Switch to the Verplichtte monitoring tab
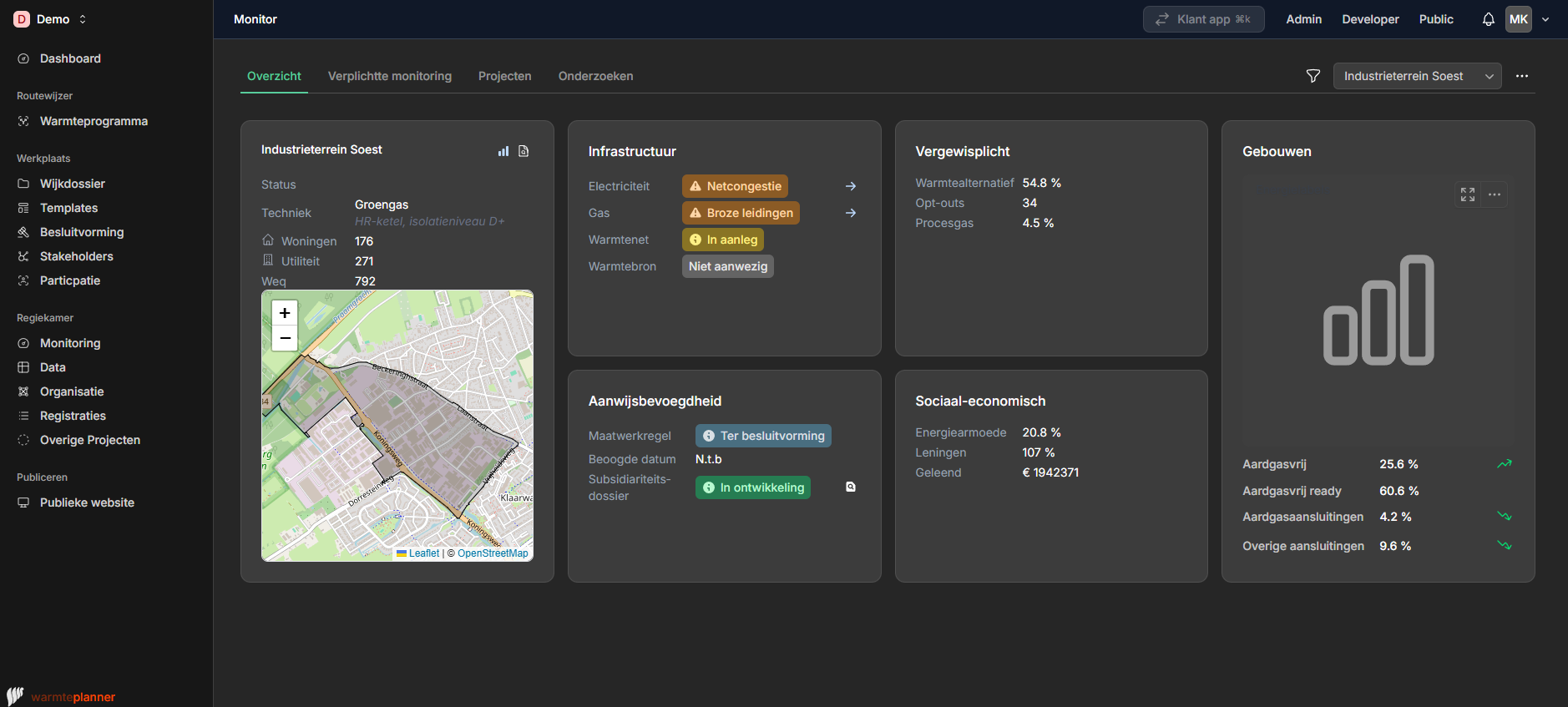 [389, 76]
